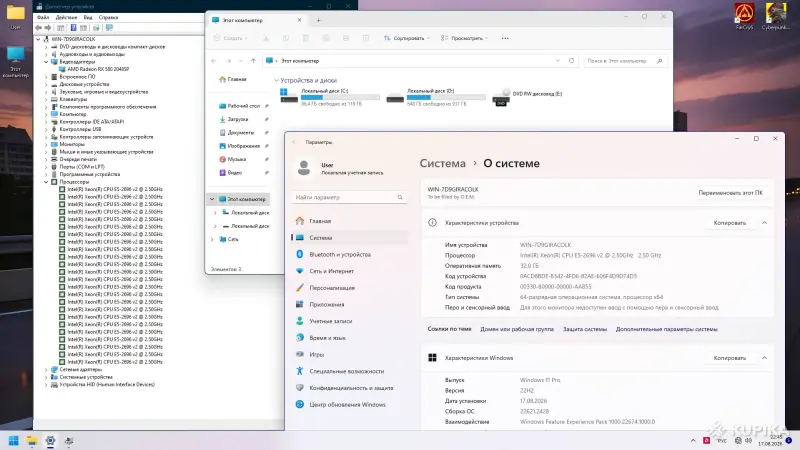Screen dimensions: 800x450
Task: Select Очереди печати in device tree
Action: click(78, 159)
